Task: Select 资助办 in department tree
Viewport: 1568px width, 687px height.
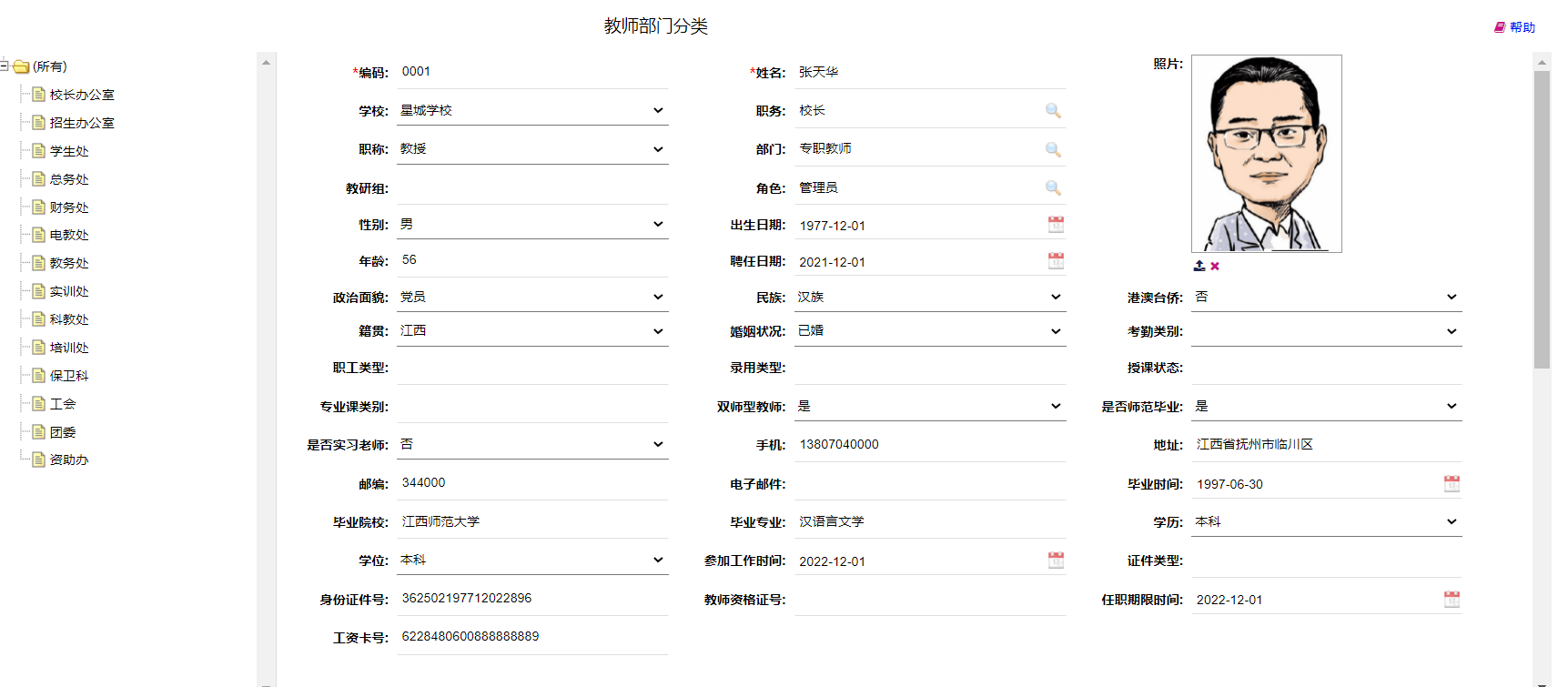Action: (x=69, y=460)
